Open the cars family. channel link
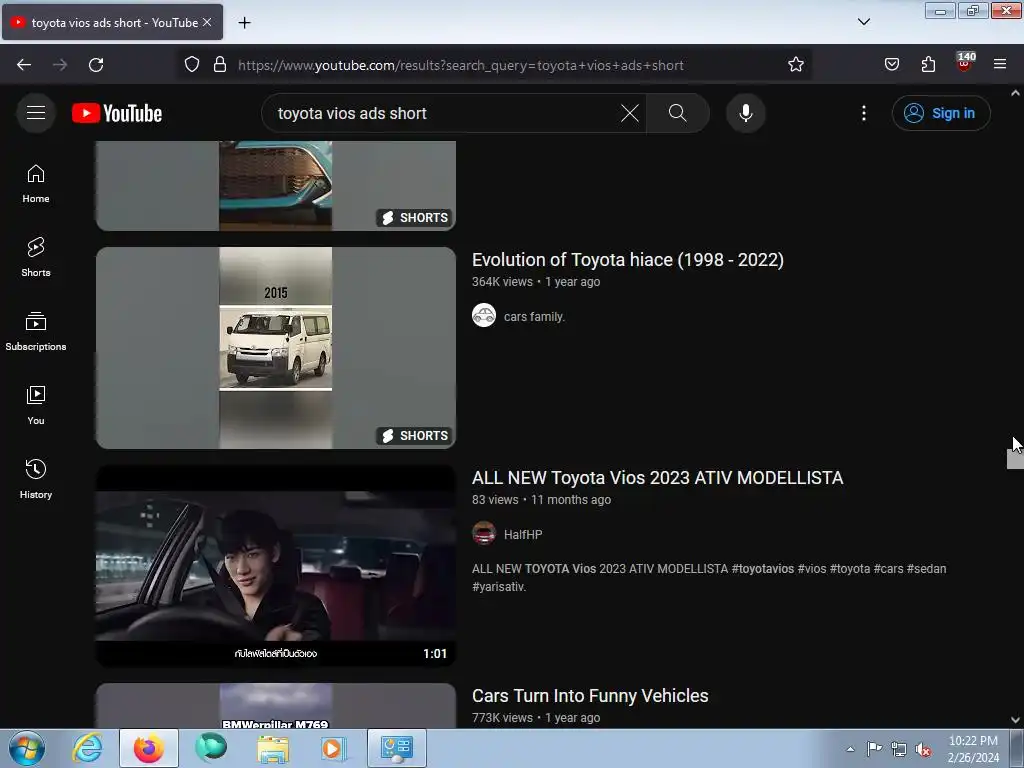The height and width of the screenshot is (768, 1024). 534,317
